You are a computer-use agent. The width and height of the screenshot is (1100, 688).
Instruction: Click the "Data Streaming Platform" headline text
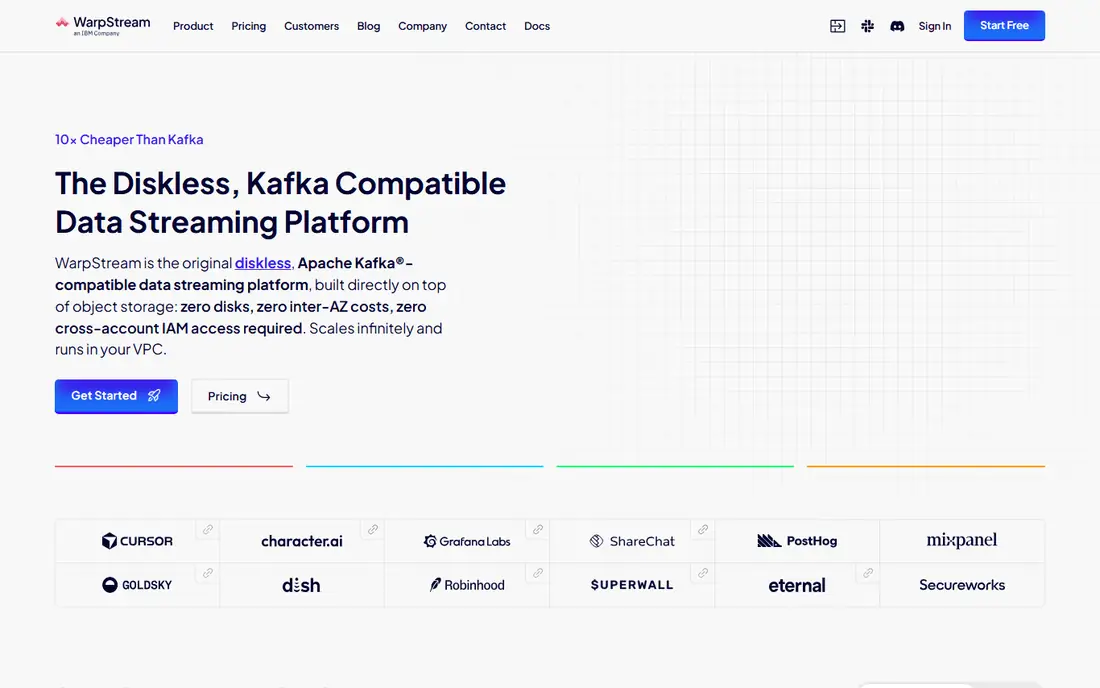coord(232,222)
